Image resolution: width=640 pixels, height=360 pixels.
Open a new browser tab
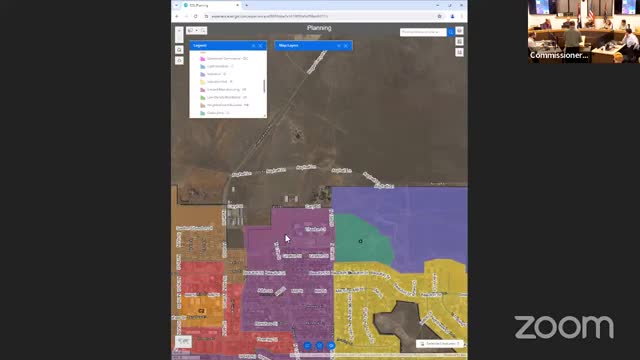coord(247,5)
